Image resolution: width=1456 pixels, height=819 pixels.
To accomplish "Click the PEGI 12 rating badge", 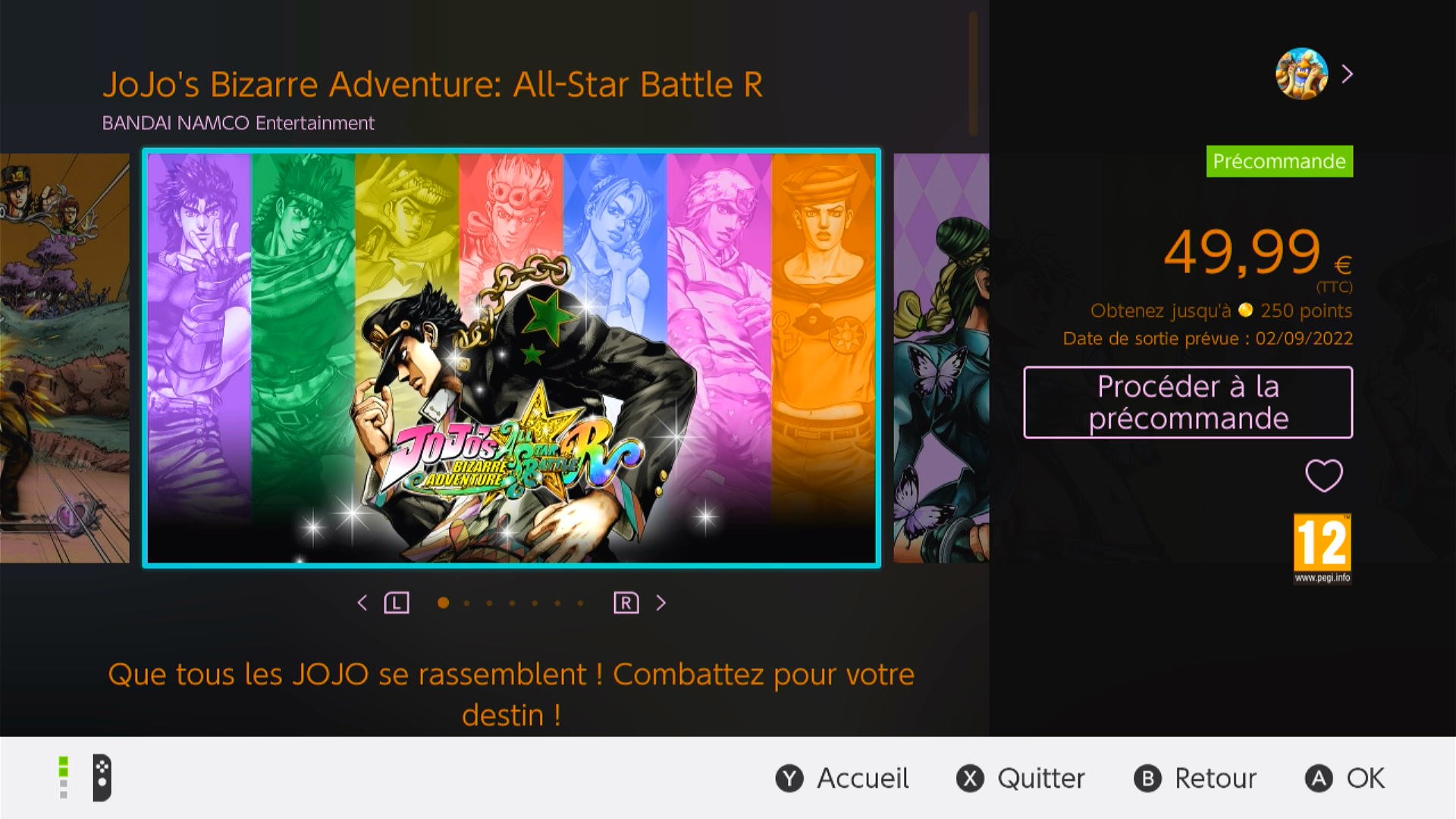I will [x=1323, y=549].
